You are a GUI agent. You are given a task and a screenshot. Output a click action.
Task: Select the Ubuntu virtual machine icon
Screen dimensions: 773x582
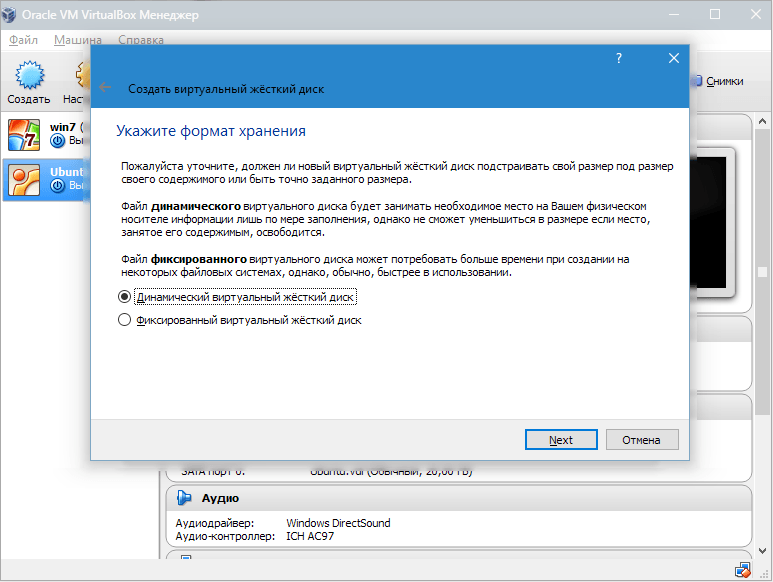(x=23, y=179)
